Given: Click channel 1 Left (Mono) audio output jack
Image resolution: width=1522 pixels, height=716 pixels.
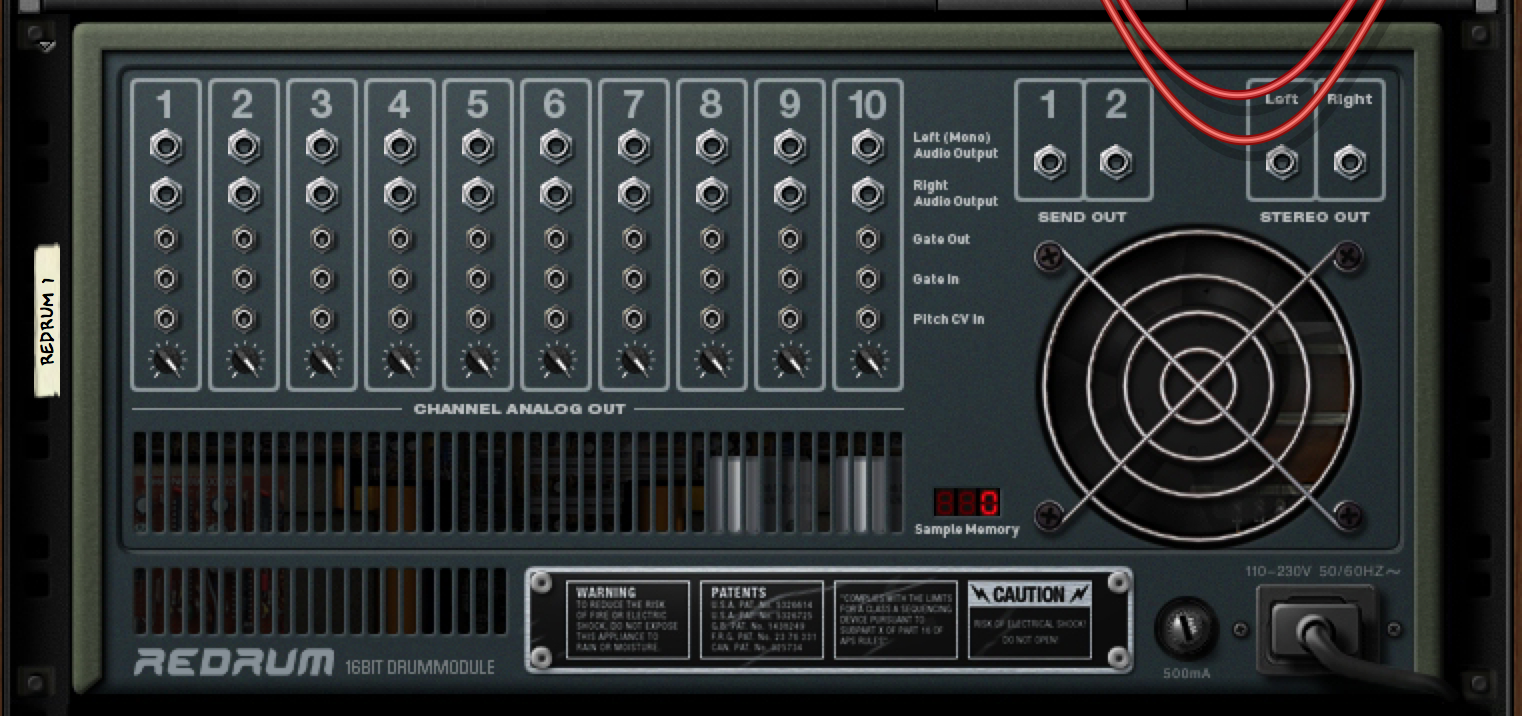Looking at the screenshot, I should coord(166,147).
